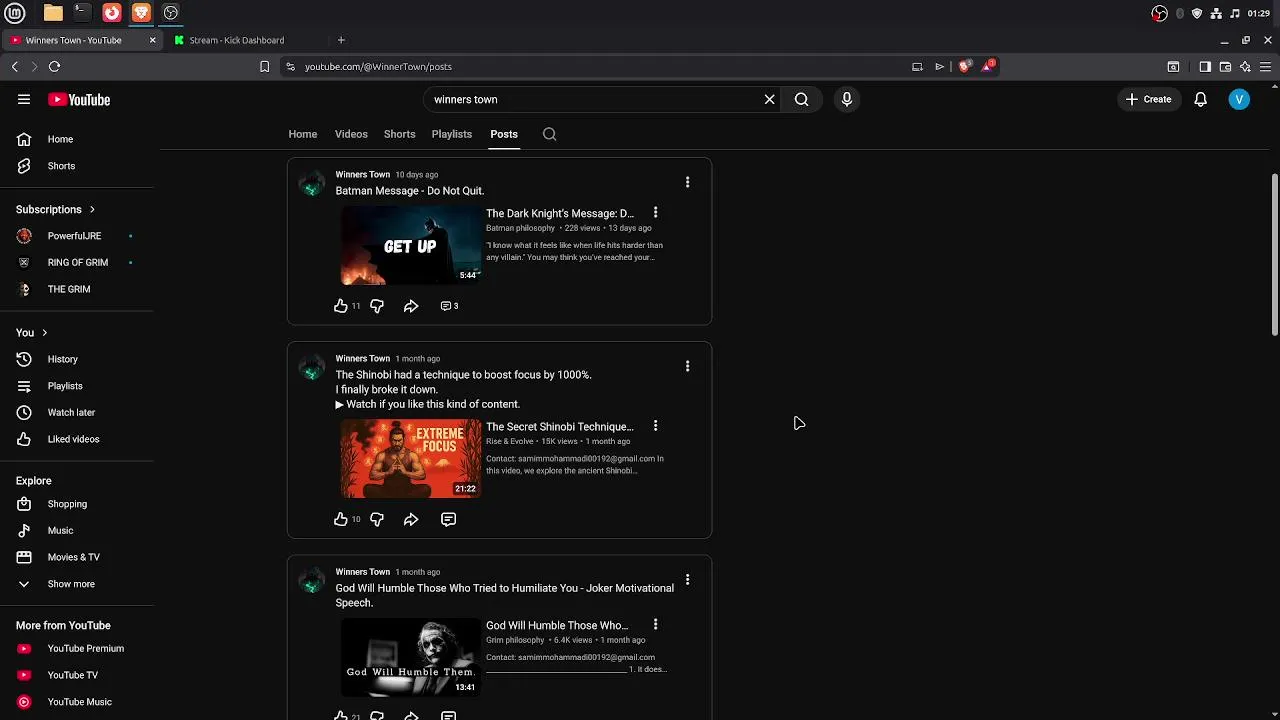
Task: Like the Batman Message post
Action: coord(341,306)
